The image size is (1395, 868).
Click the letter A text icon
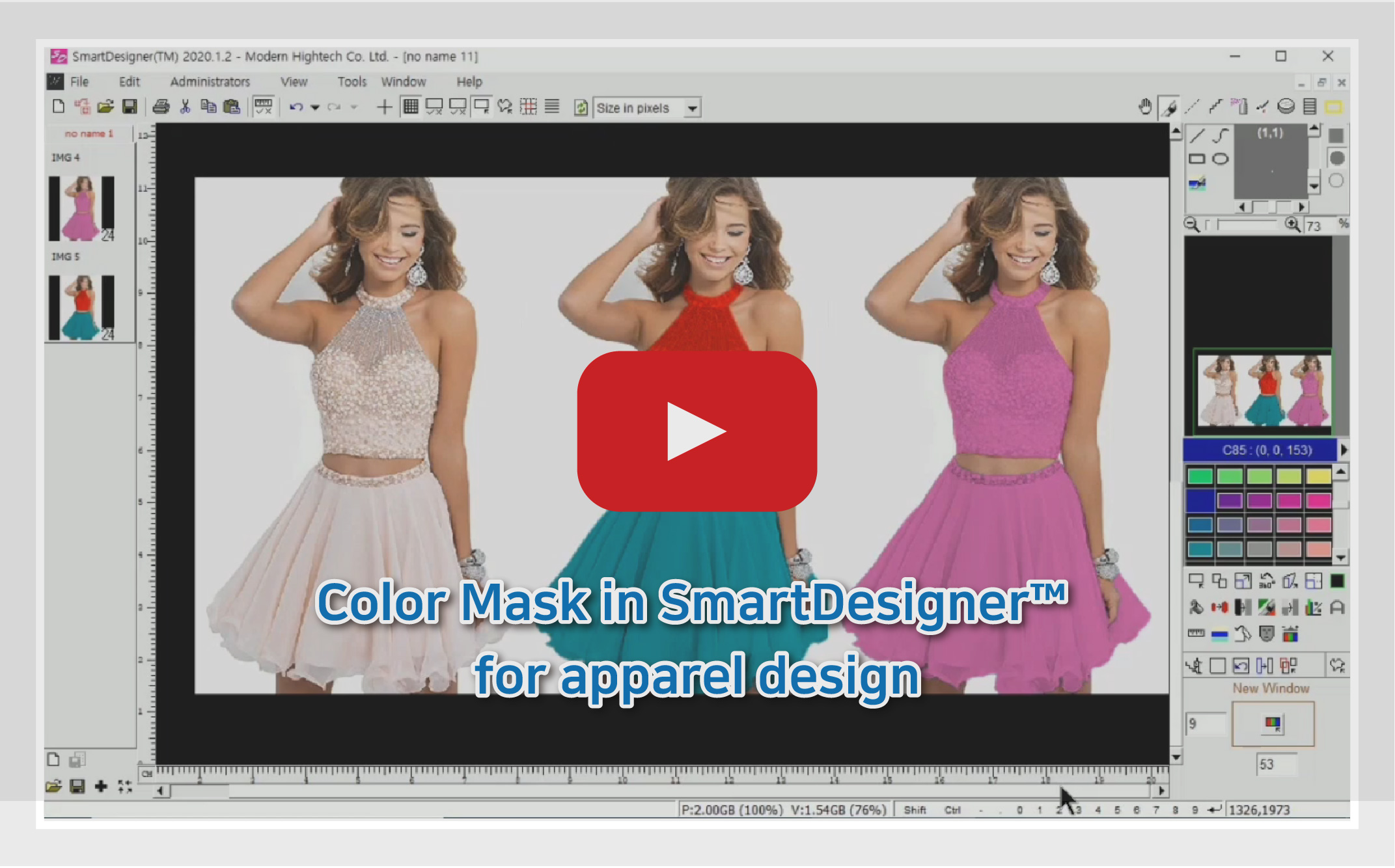1337,608
